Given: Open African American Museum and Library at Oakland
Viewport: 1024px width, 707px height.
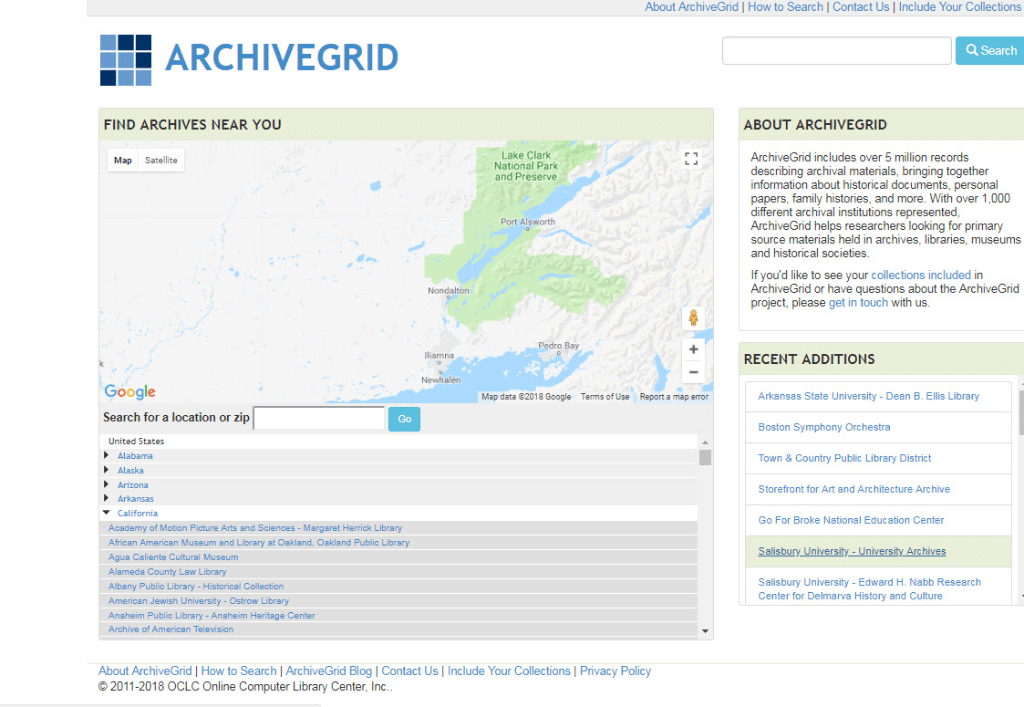Looking at the screenshot, I should click(259, 542).
